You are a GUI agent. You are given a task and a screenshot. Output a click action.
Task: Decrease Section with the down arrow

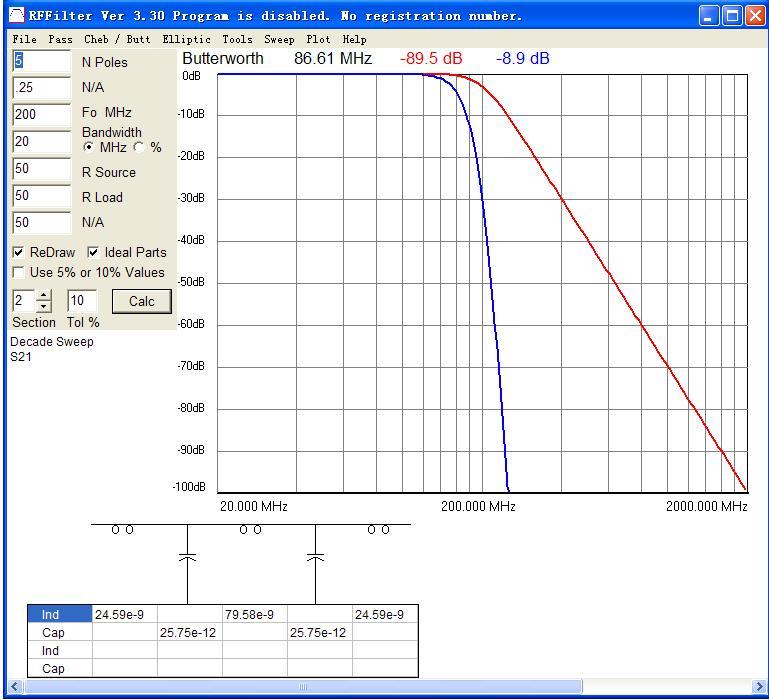(x=44, y=307)
